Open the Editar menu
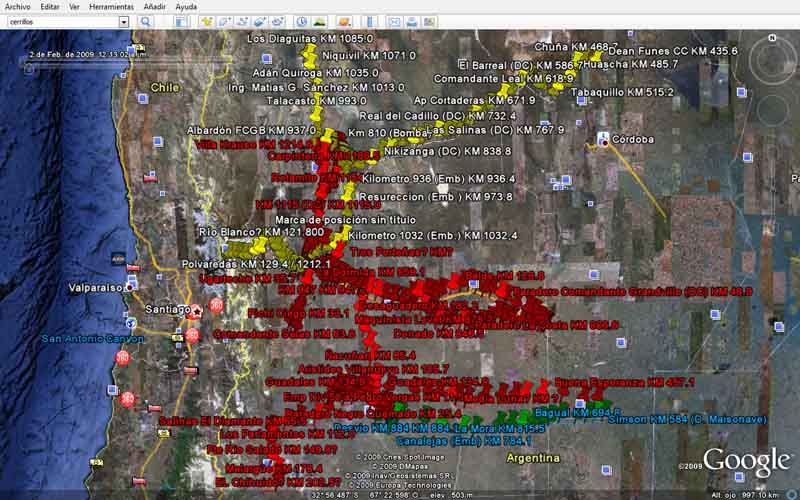Image resolution: width=800 pixels, height=500 pixels. point(49,7)
